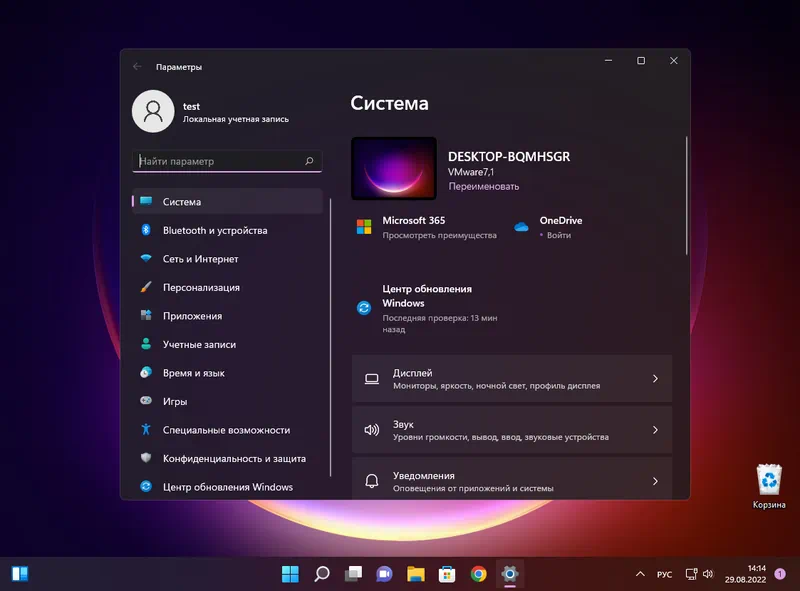Screen dimensions: 800x591
Task: Open Уведомления row chevron
Action: (x=655, y=481)
